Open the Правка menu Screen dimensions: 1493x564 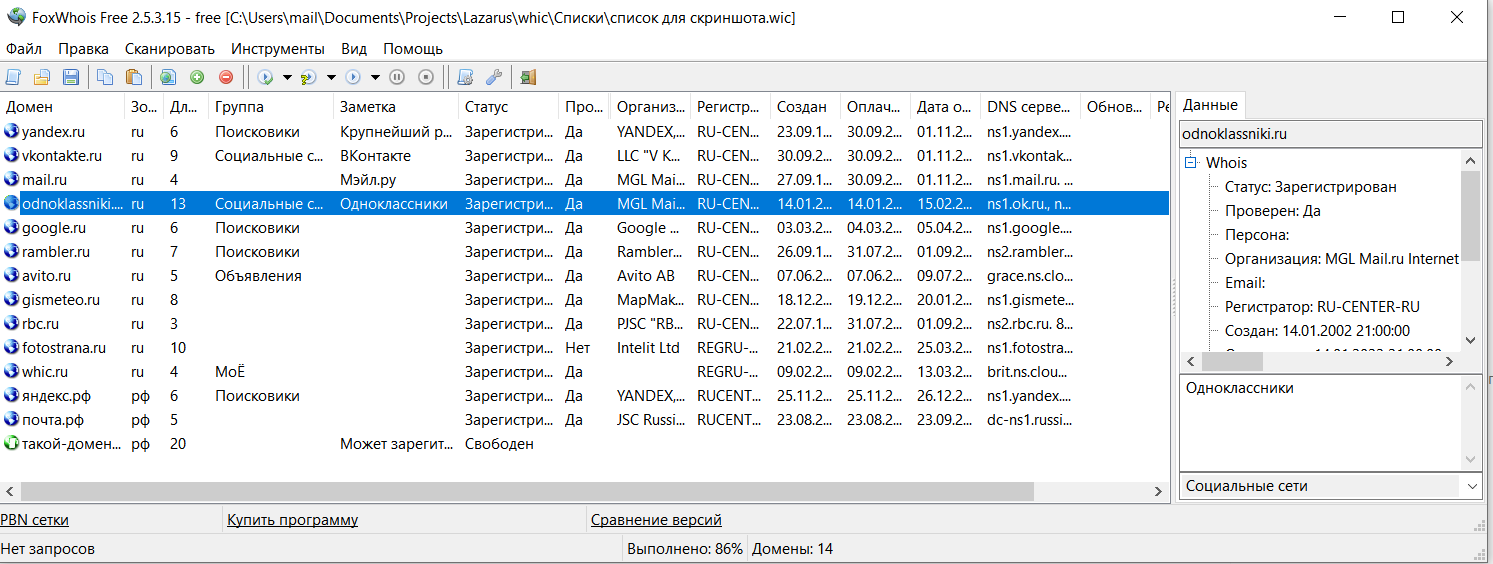pos(83,48)
